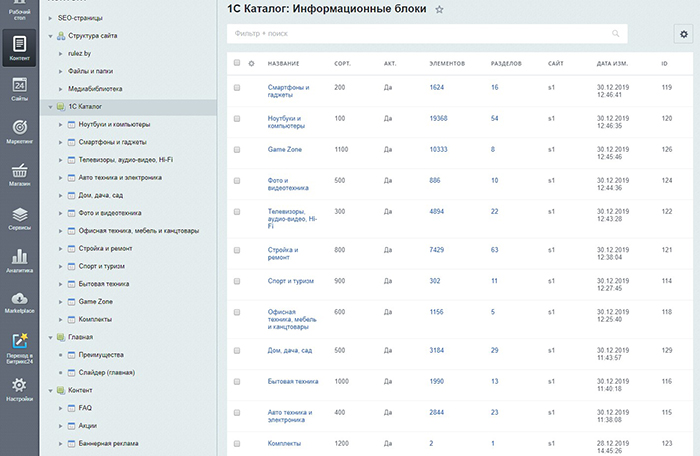Open the Сайты sidebar icon
The width and height of the screenshot is (700, 456).
coord(19,89)
